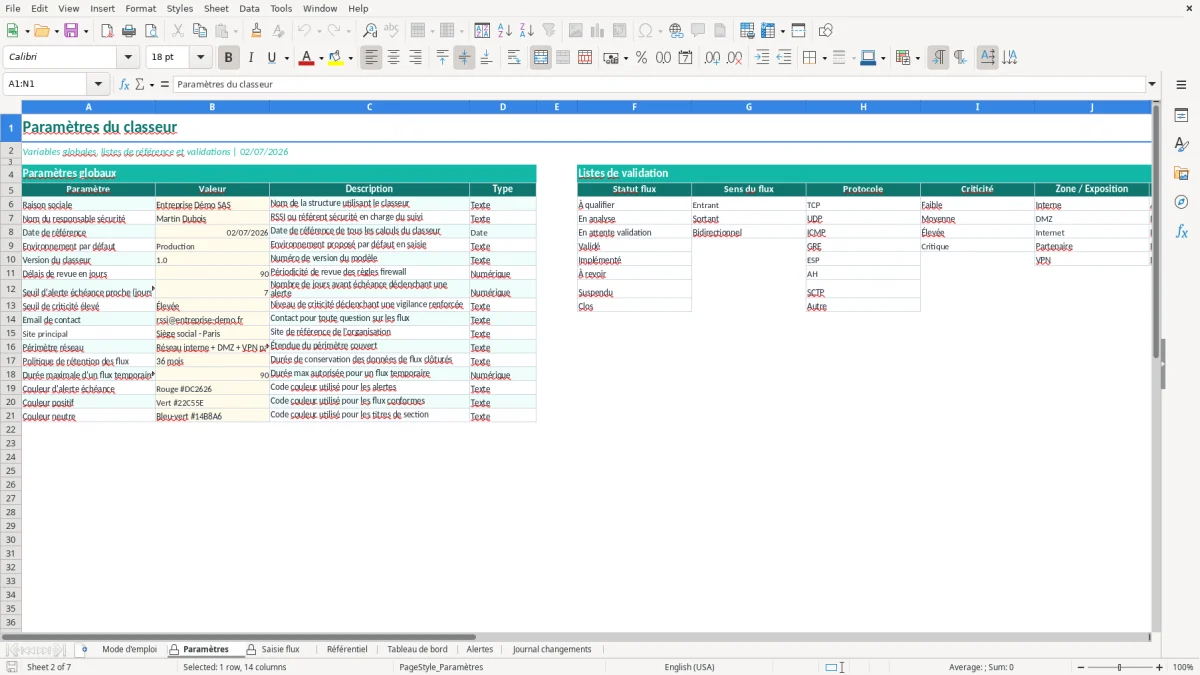1200x675 pixels.
Task: Open Function Wizard fx icon
Action: (125, 85)
